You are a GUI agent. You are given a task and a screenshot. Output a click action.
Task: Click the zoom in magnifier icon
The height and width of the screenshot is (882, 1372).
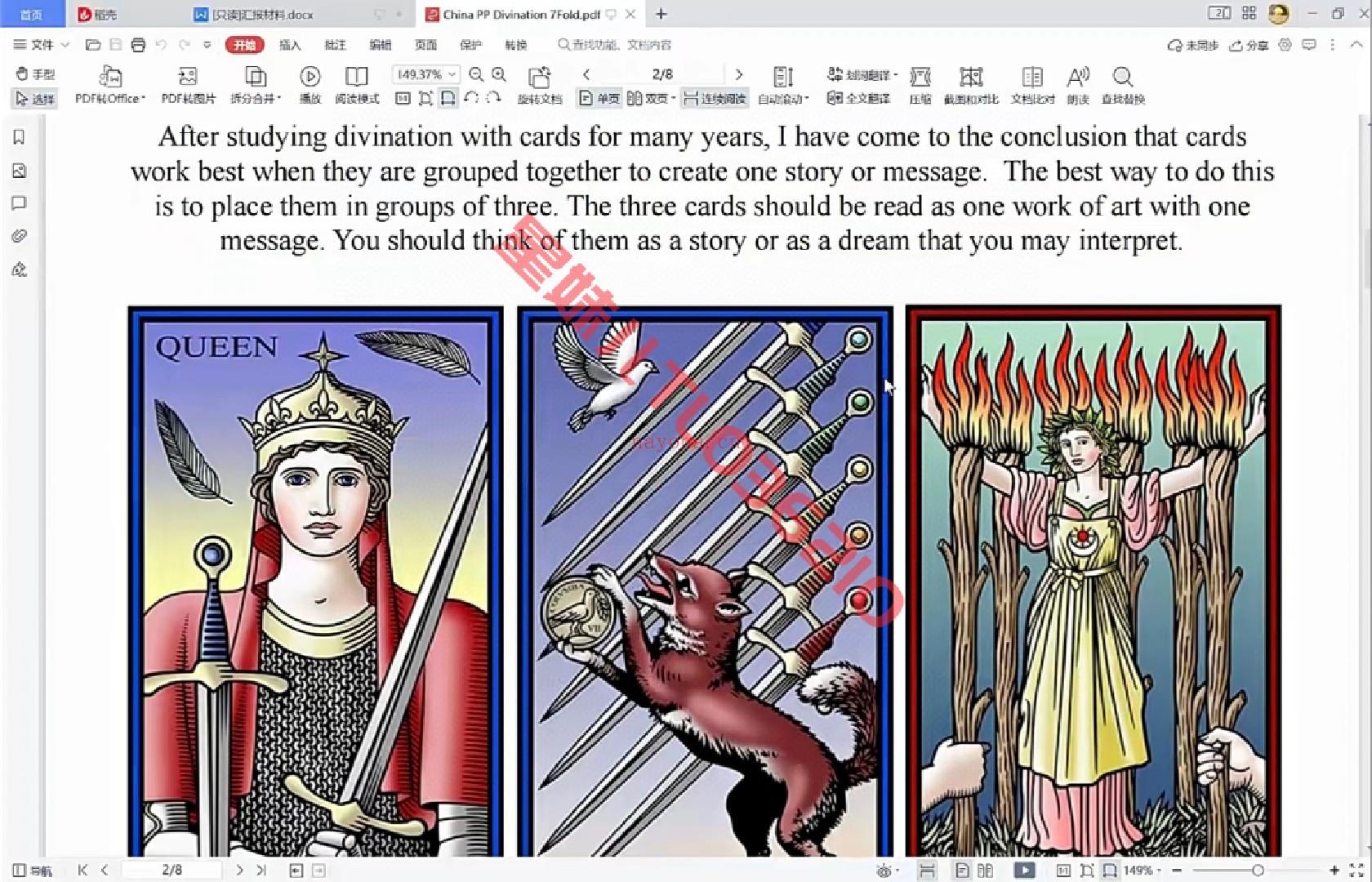point(499,74)
